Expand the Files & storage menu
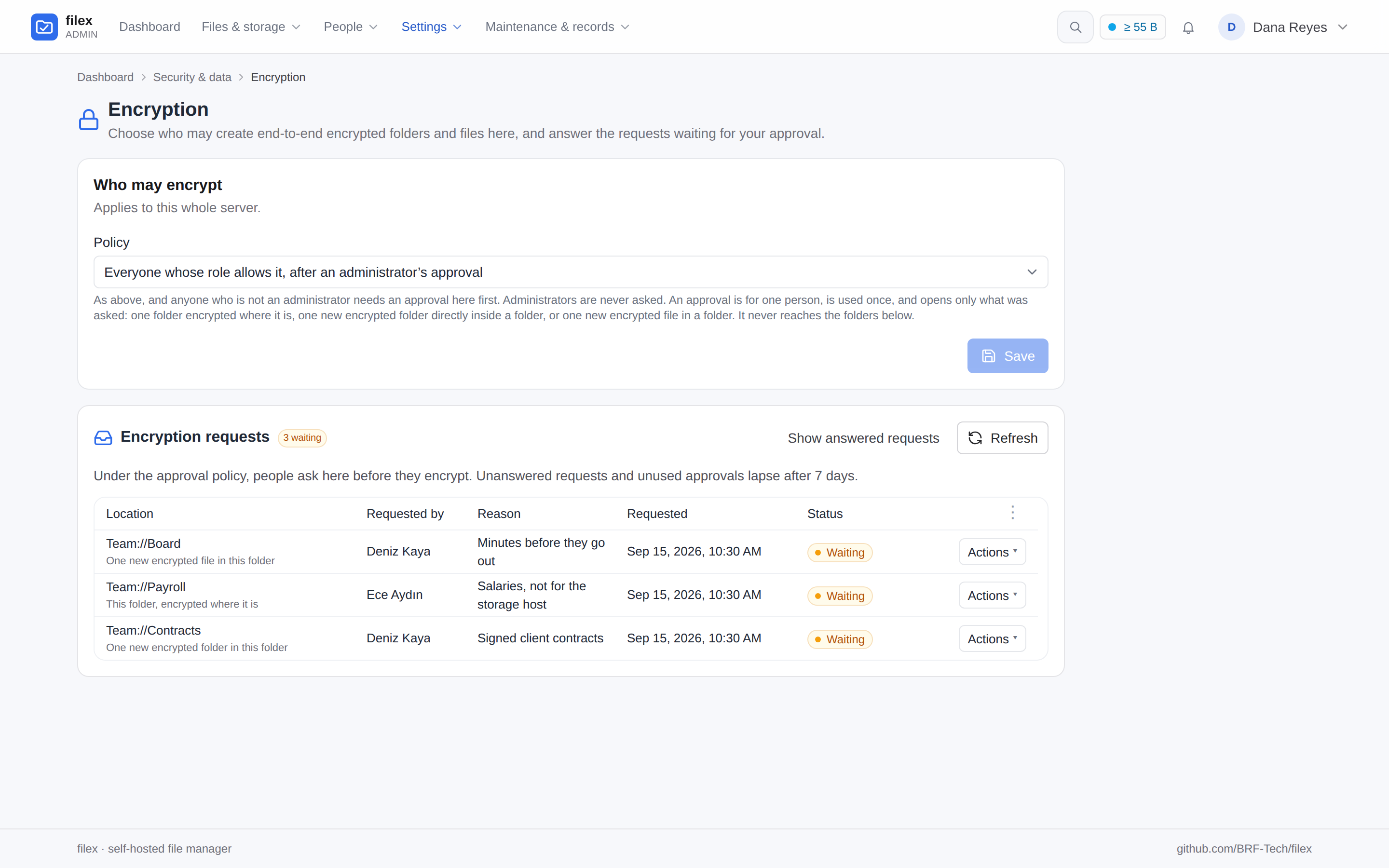Viewport: 1389px width, 868px height. point(251,27)
